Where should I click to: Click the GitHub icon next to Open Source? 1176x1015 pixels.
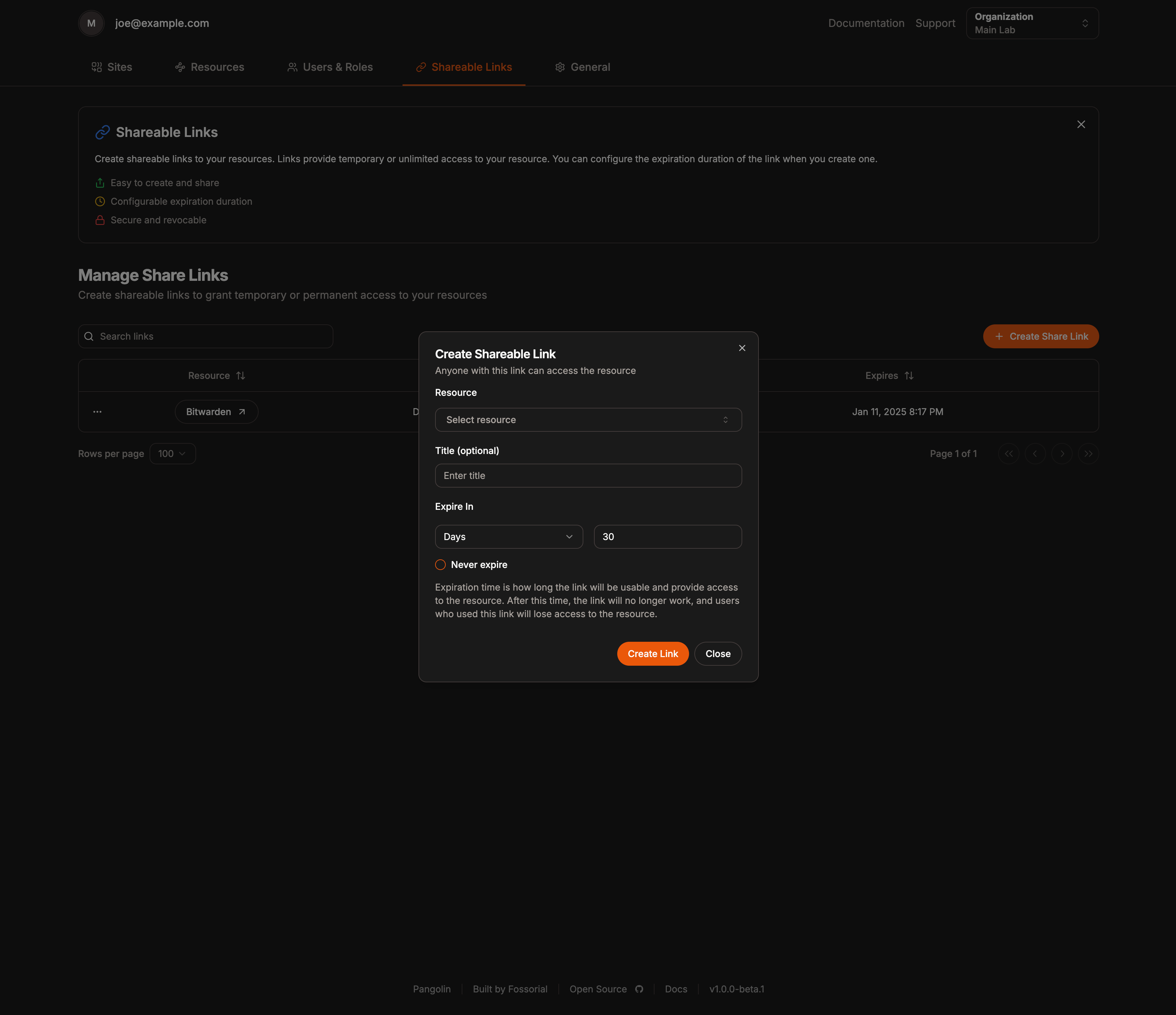coord(639,989)
